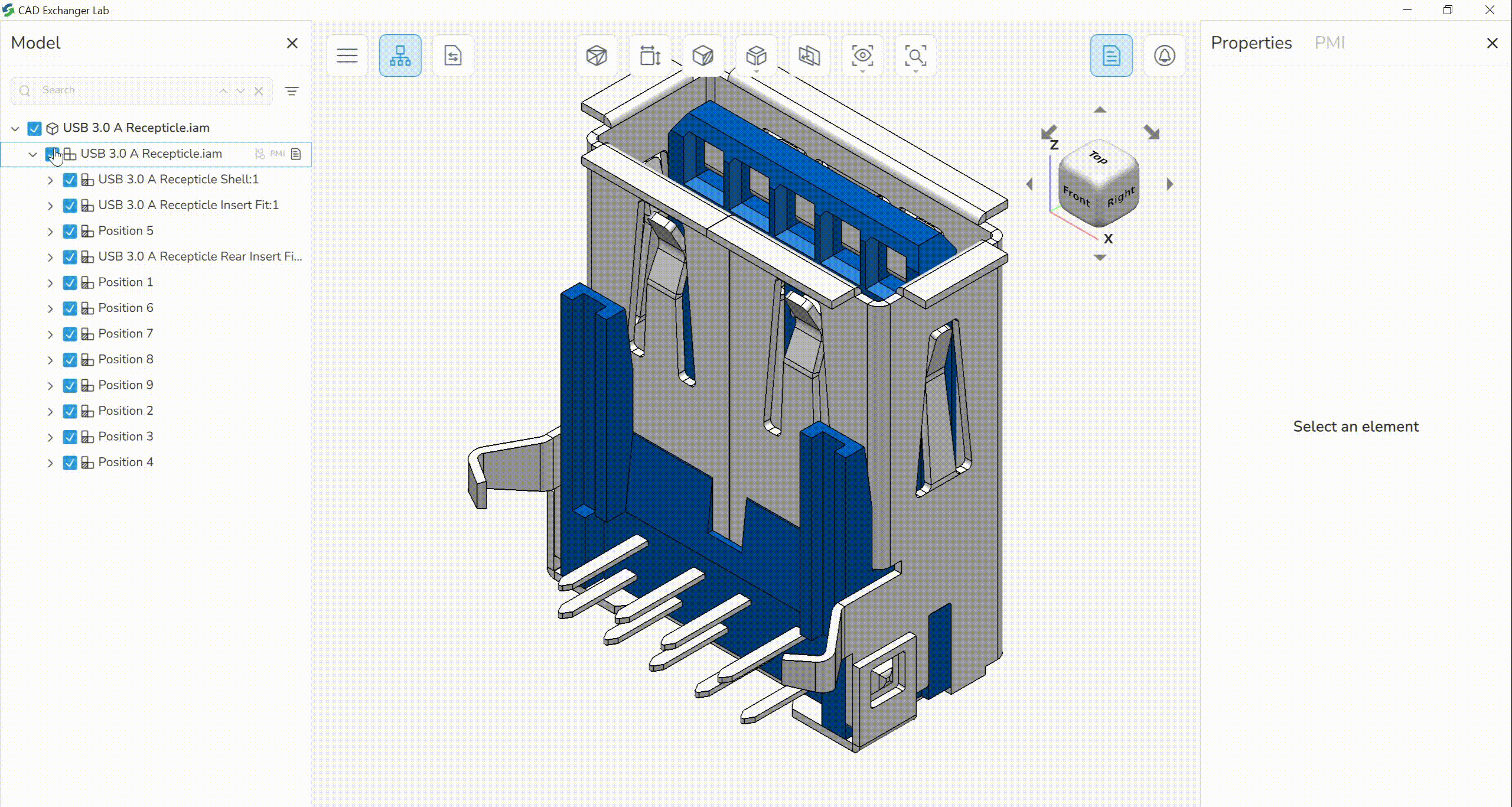Toggle visibility of root USB 3.0 A Recepticle.iam

click(x=34, y=128)
